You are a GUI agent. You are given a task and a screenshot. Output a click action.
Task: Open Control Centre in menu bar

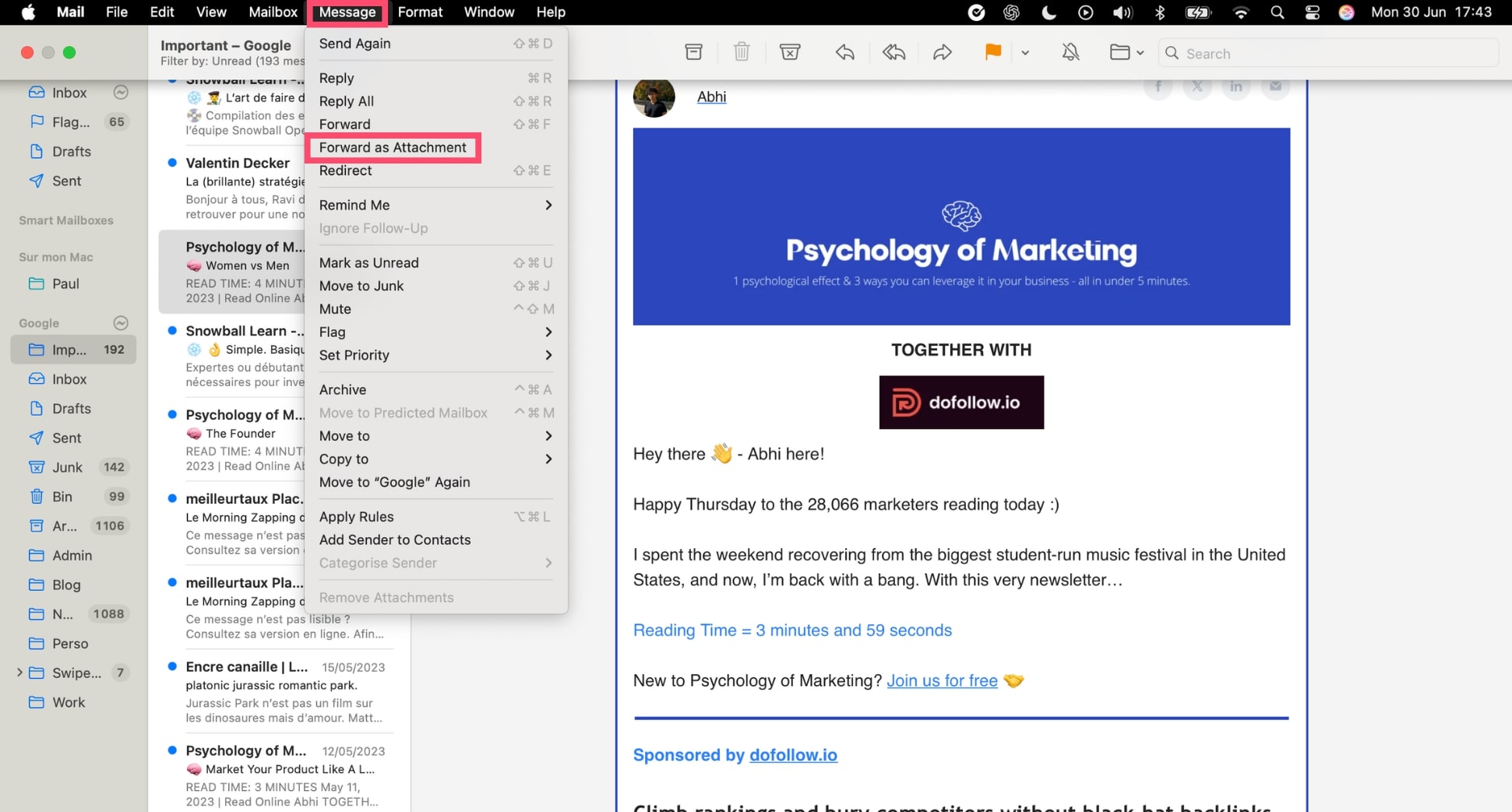pyautogui.click(x=1313, y=12)
